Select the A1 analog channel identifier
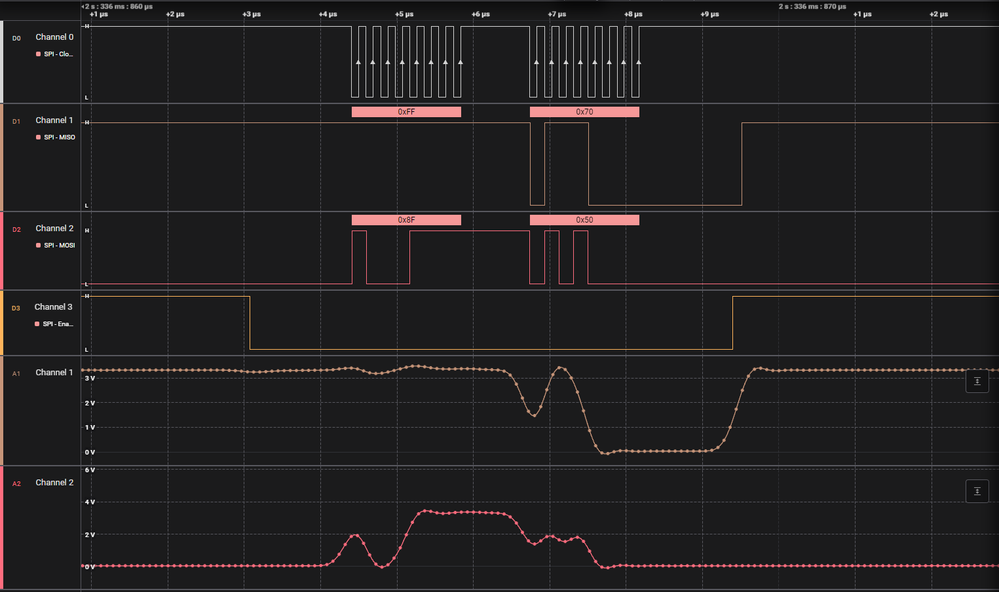 click(17, 373)
